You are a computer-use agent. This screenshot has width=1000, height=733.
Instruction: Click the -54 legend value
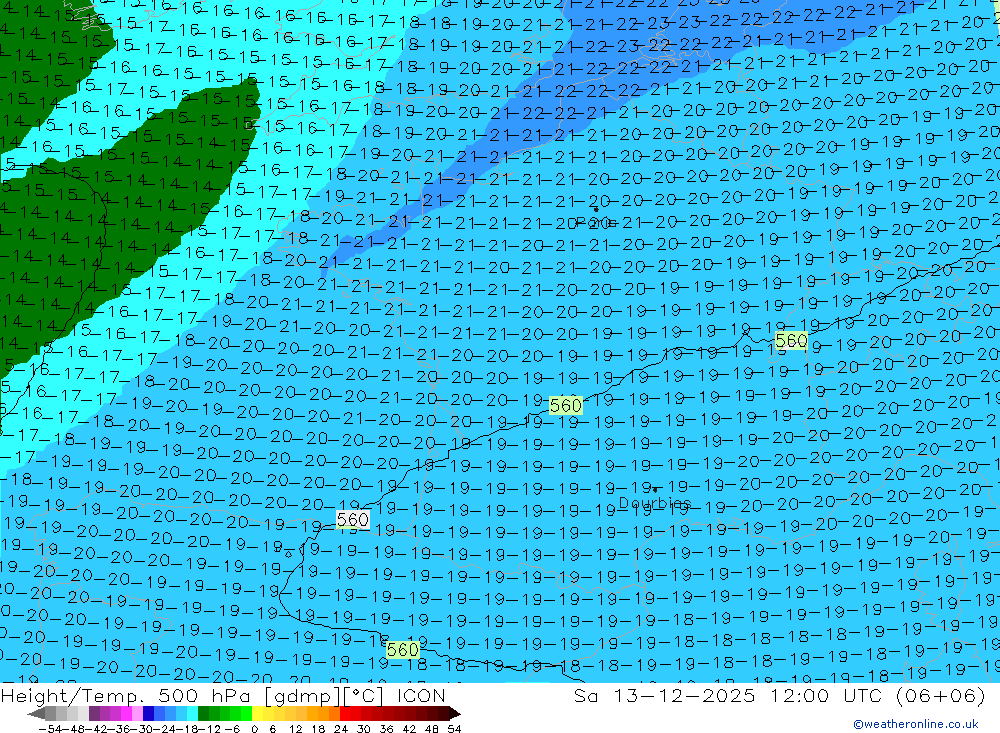coord(50,729)
